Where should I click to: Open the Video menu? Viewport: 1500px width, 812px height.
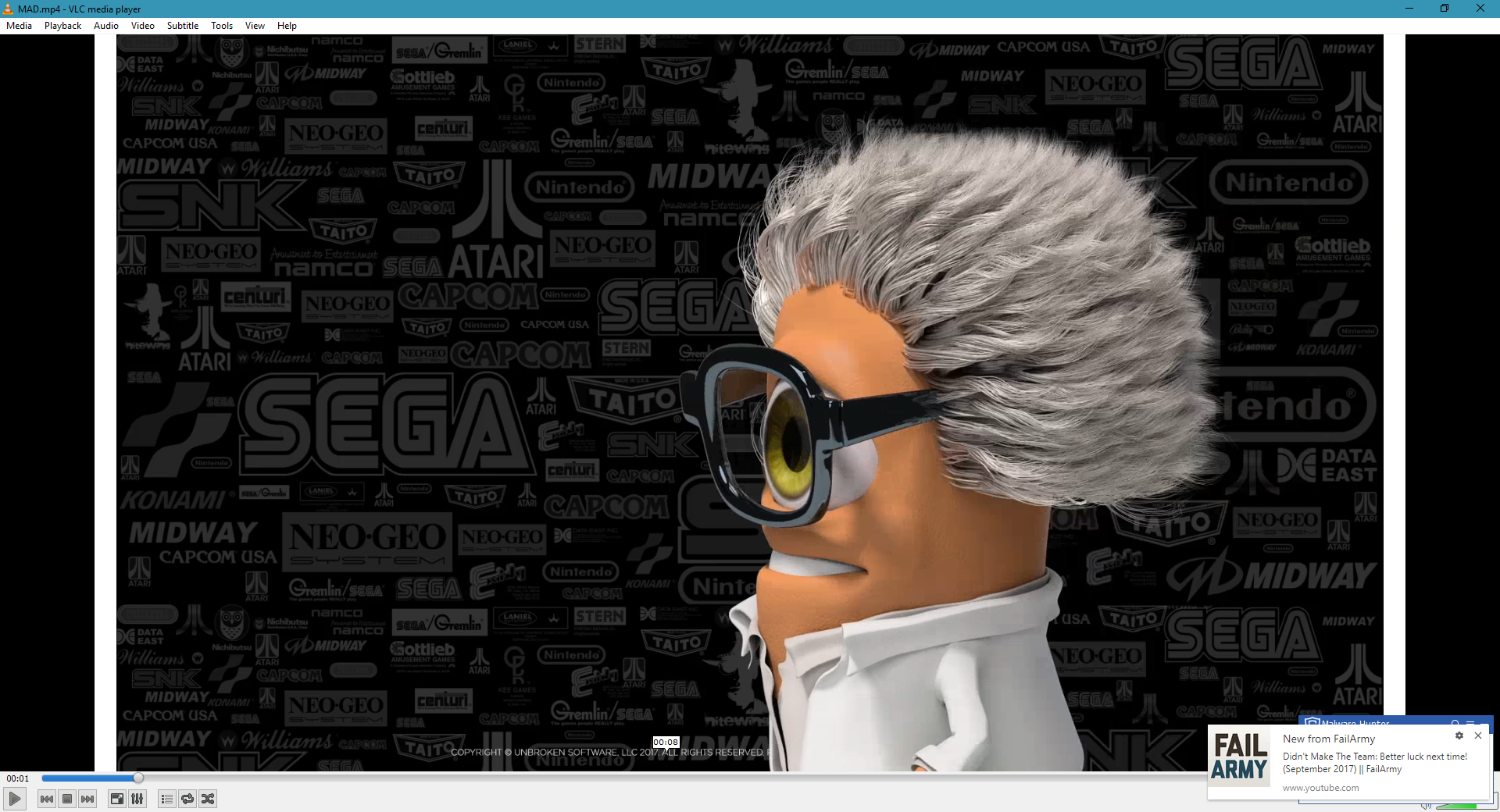click(143, 26)
